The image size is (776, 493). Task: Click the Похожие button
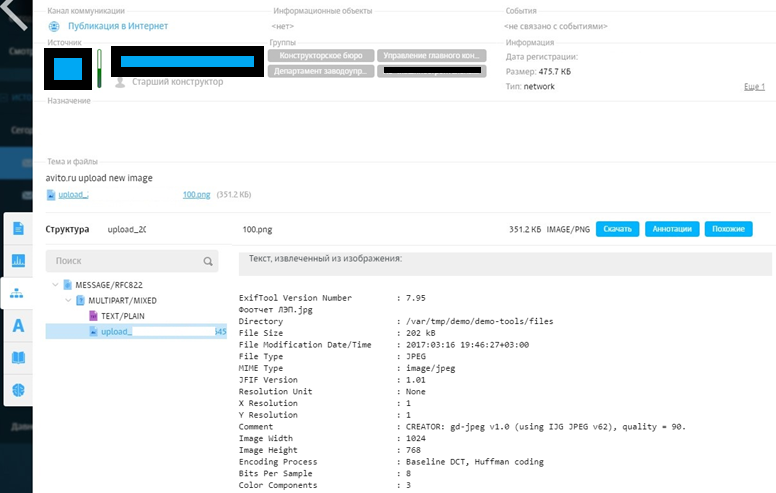(728, 229)
